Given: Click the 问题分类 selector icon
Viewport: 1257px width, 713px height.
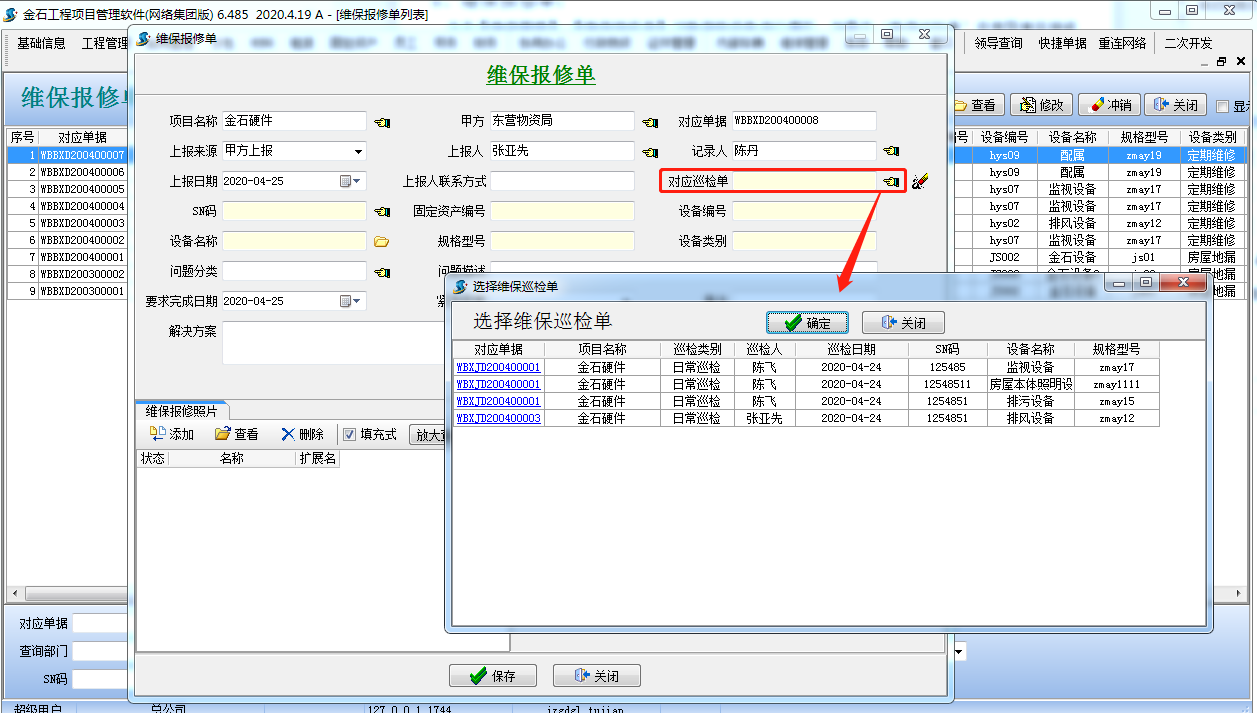Looking at the screenshot, I should pyautogui.click(x=381, y=271).
